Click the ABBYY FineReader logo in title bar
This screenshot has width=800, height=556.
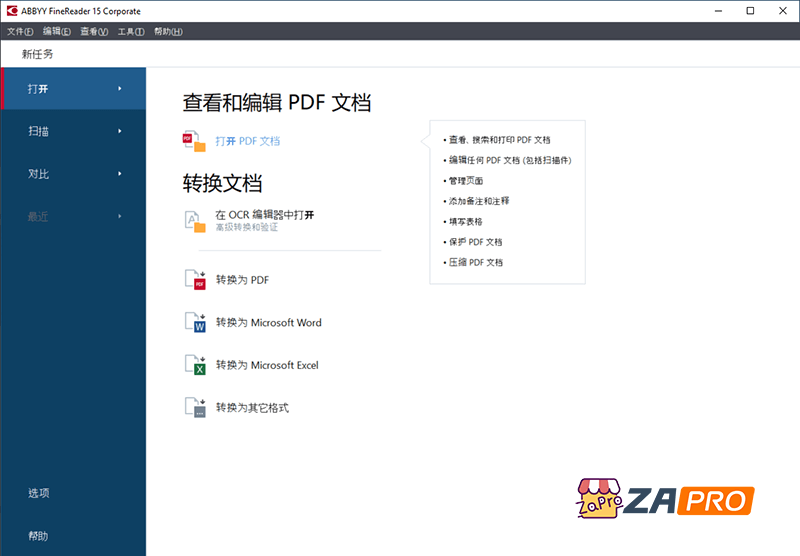[13, 11]
